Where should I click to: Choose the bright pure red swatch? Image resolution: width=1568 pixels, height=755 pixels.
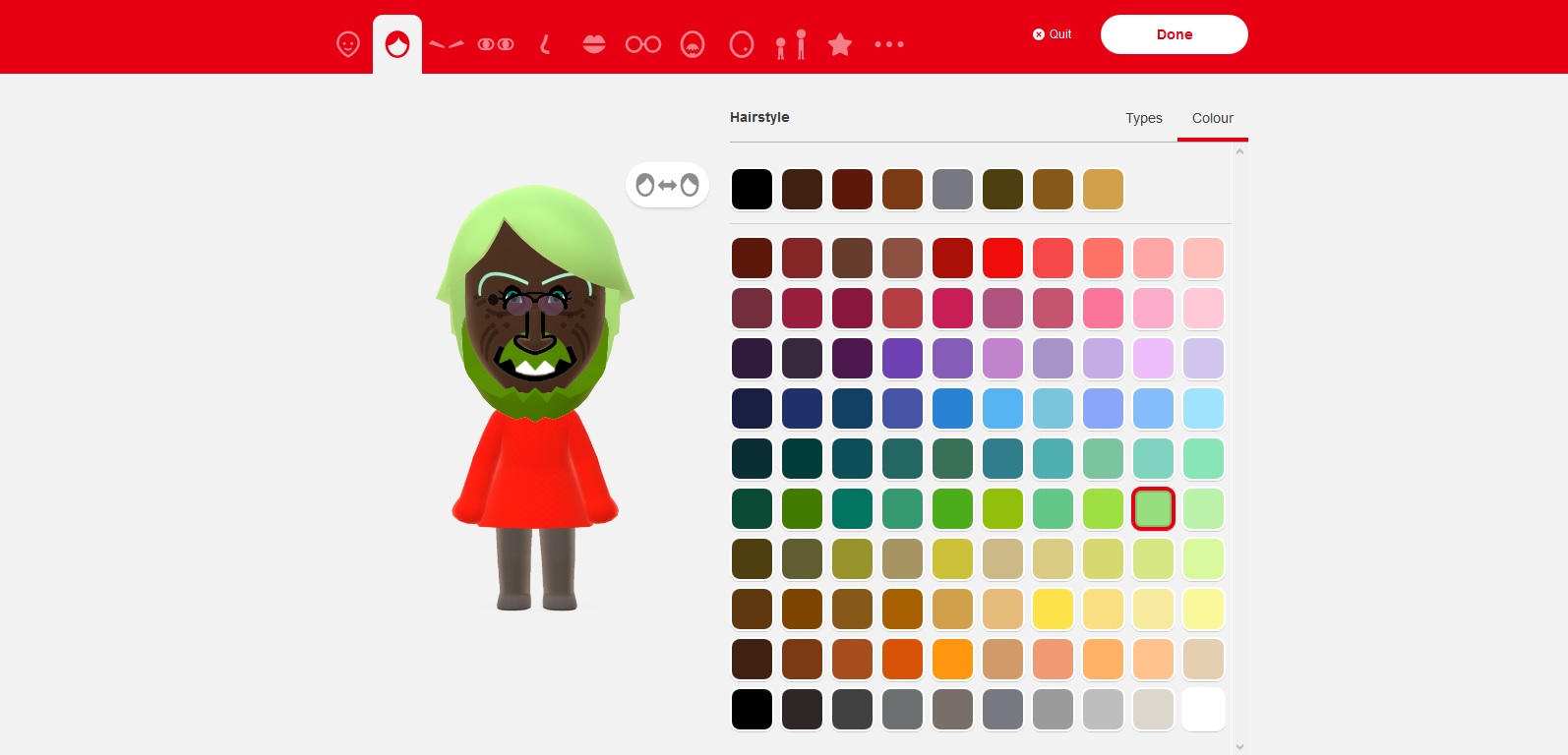(x=1003, y=259)
